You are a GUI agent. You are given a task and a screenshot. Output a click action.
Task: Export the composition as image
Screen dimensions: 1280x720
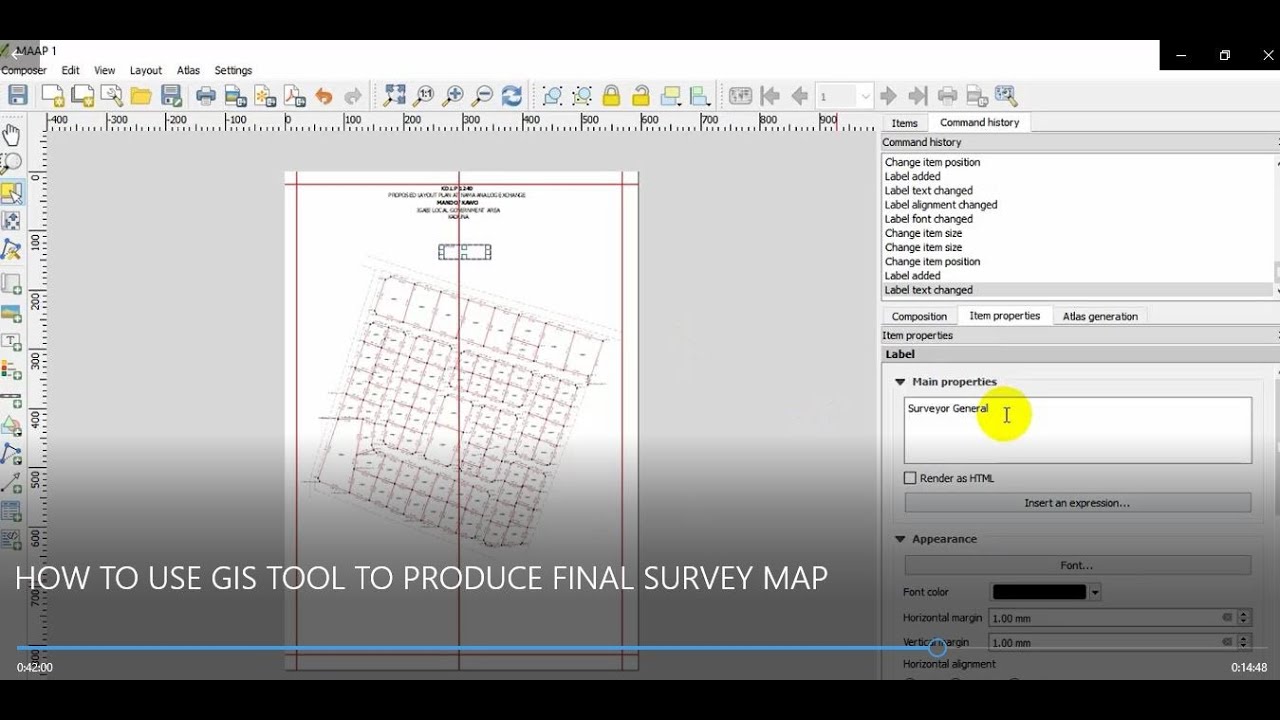point(236,96)
